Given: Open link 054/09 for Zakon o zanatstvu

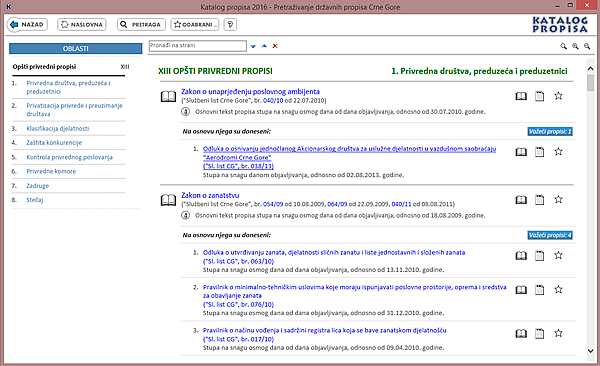Looking at the screenshot, I should click(x=273, y=204).
